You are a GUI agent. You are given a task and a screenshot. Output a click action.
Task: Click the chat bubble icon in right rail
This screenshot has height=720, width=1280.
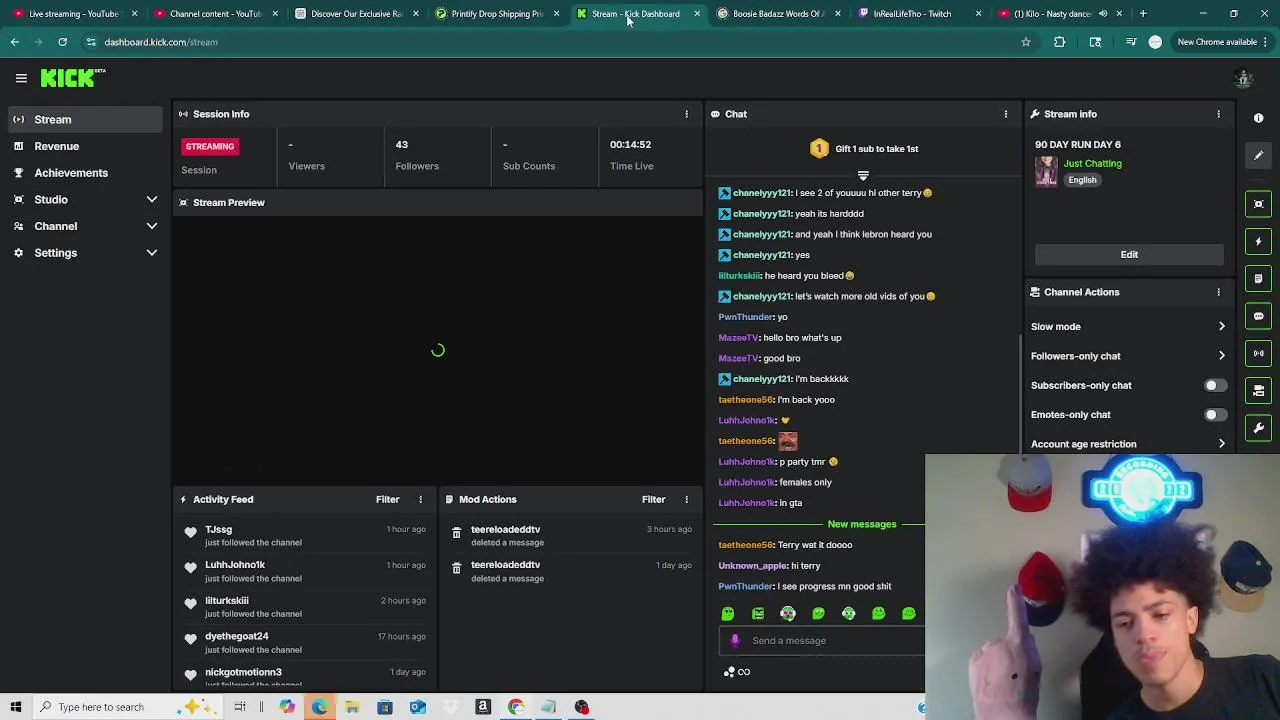tap(1258, 316)
